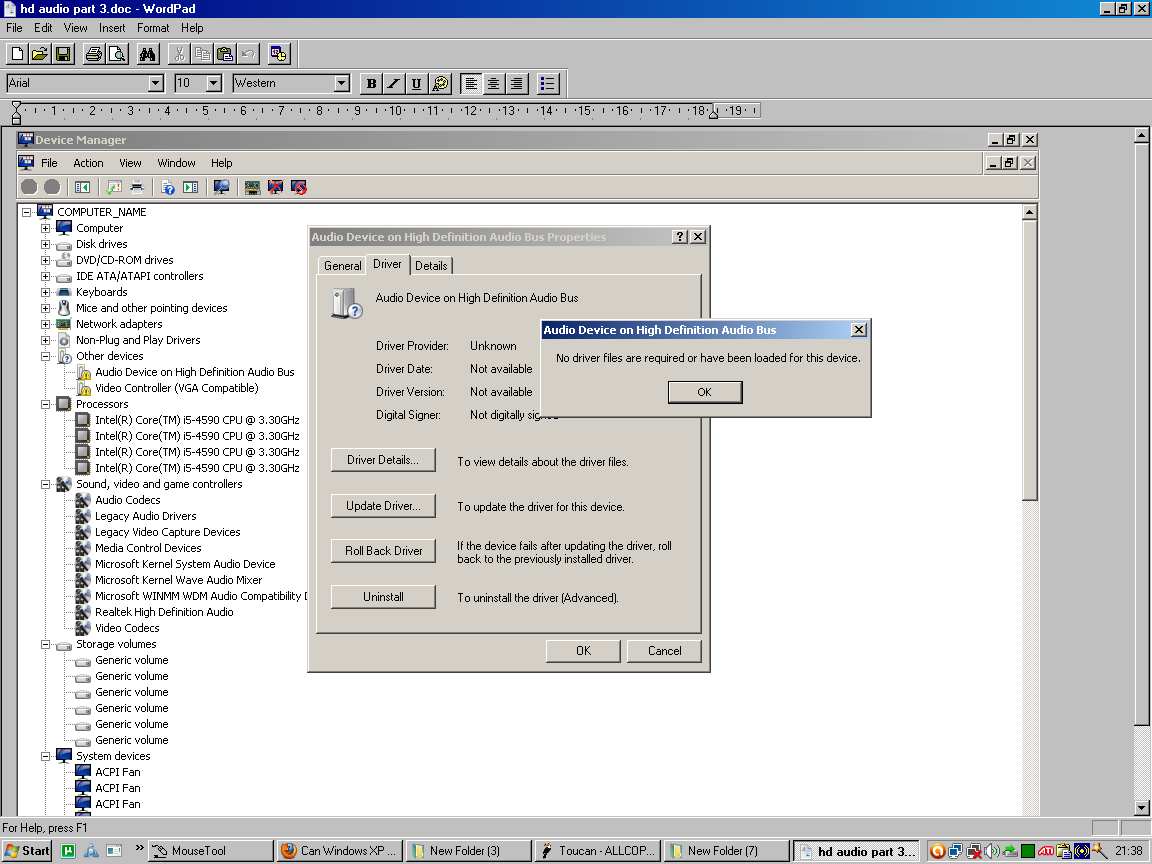Click Device Manager's Forward toolbar button
Image resolution: width=1152 pixels, height=864 pixels.
point(52,187)
